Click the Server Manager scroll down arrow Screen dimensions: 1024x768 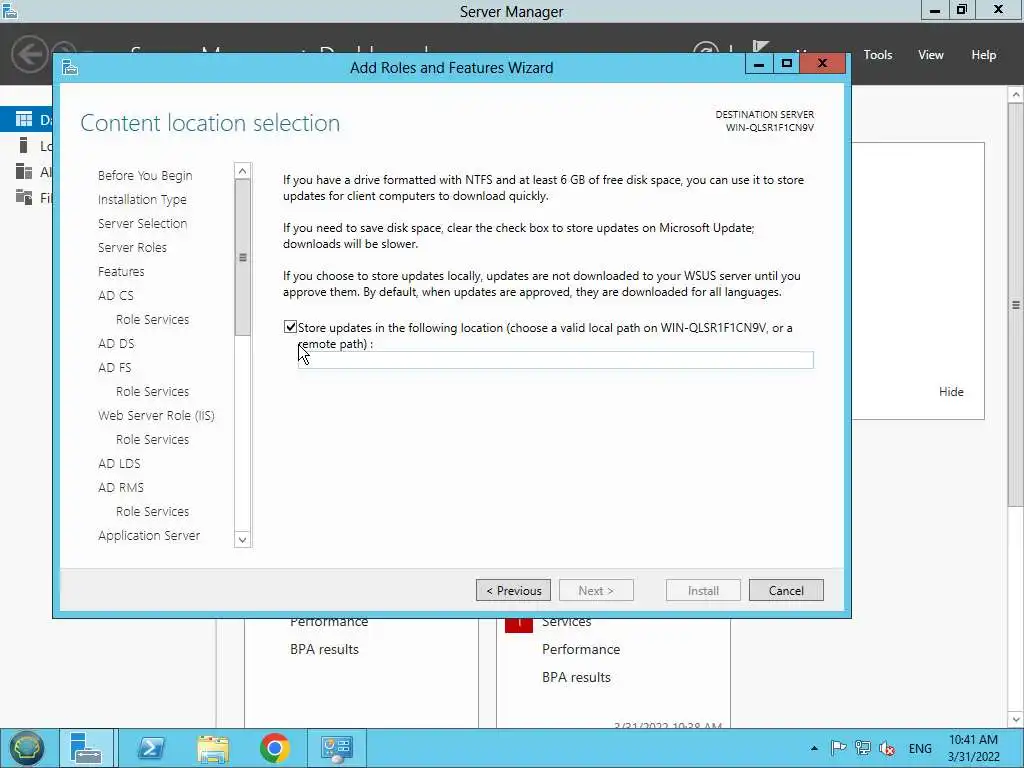click(1016, 719)
